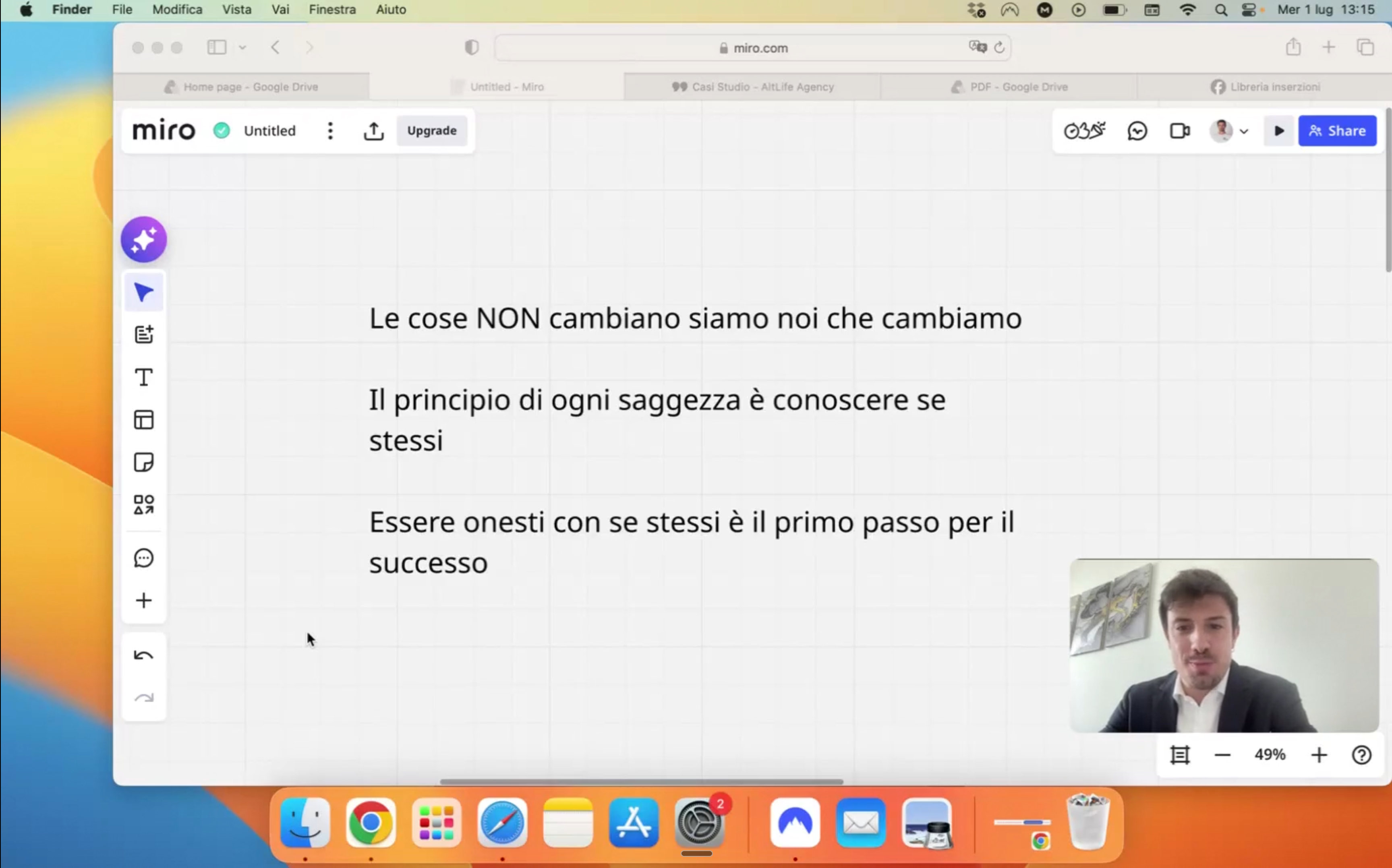This screenshot has height=868, width=1392.
Task: Open the comments and reactions panel
Action: [1137, 131]
